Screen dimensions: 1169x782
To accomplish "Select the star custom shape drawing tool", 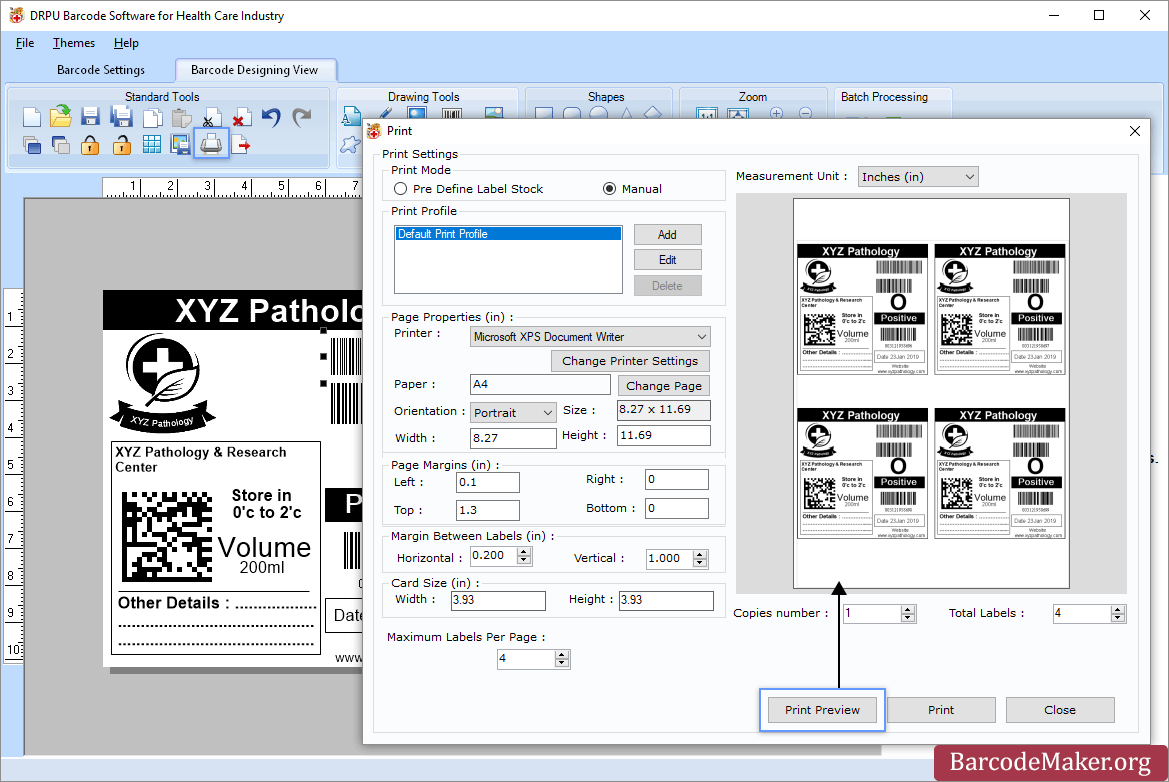I will (x=350, y=145).
